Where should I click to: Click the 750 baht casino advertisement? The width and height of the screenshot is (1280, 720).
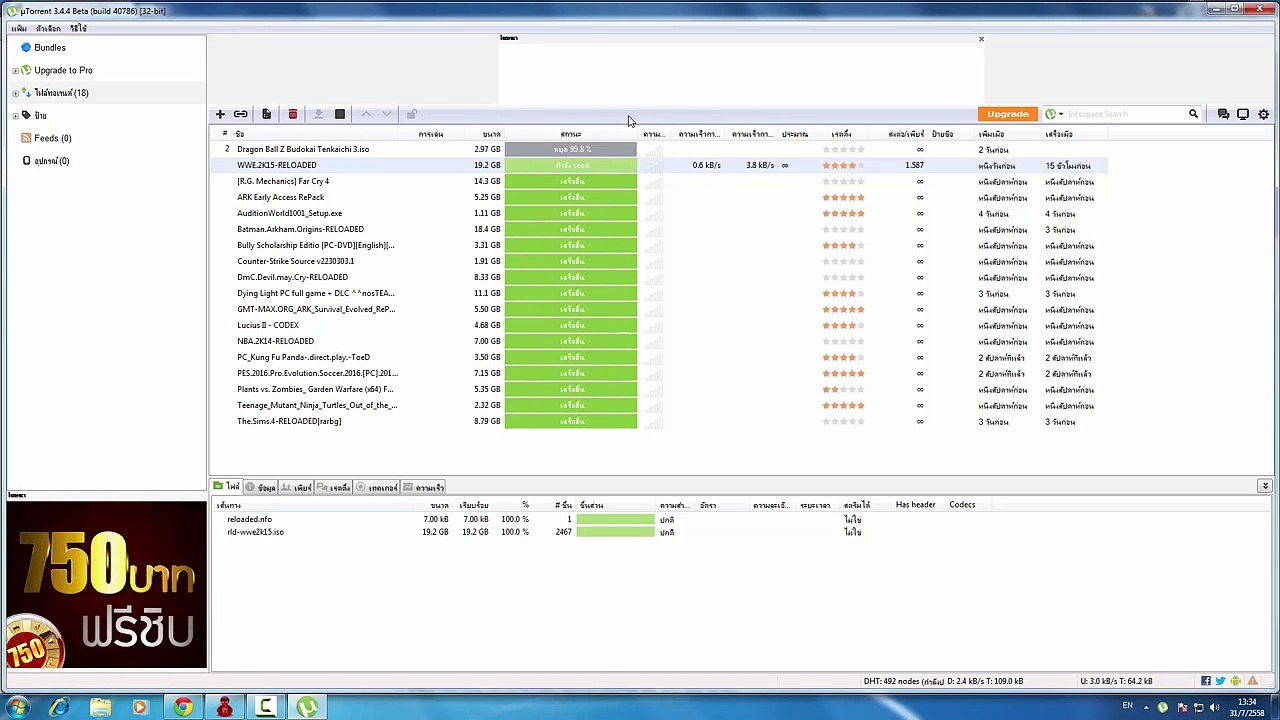click(x=106, y=585)
